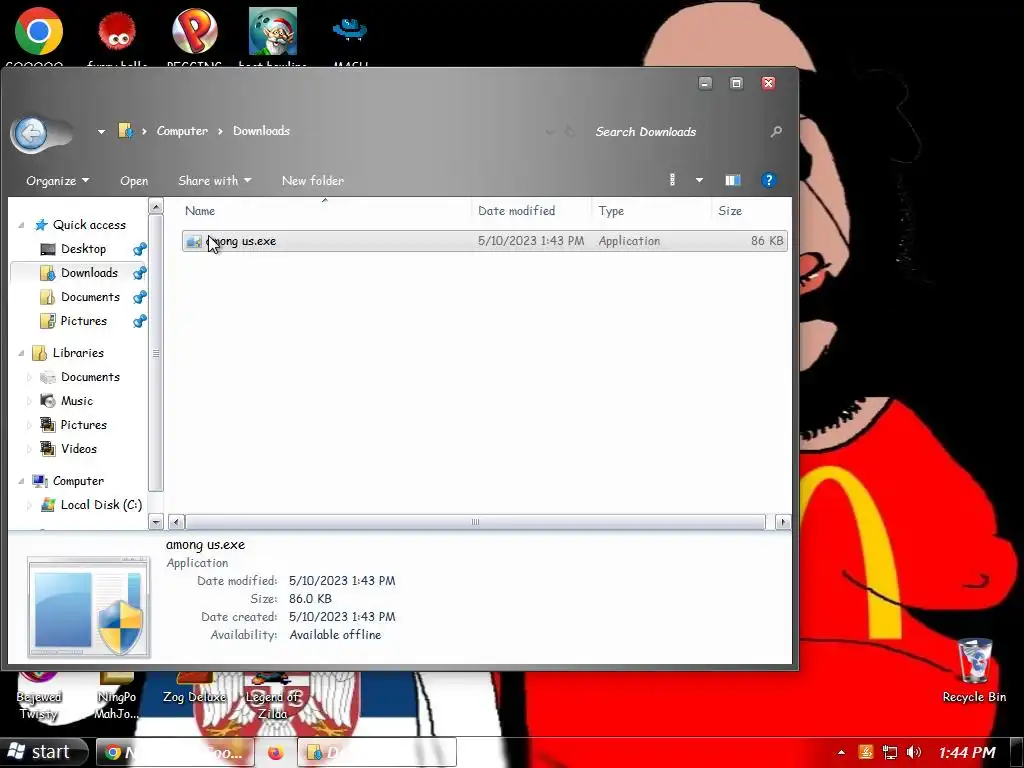Viewport: 1024px width, 768px height.
Task: Select Downloads in the address breadcrumb
Action: click(261, 131)
